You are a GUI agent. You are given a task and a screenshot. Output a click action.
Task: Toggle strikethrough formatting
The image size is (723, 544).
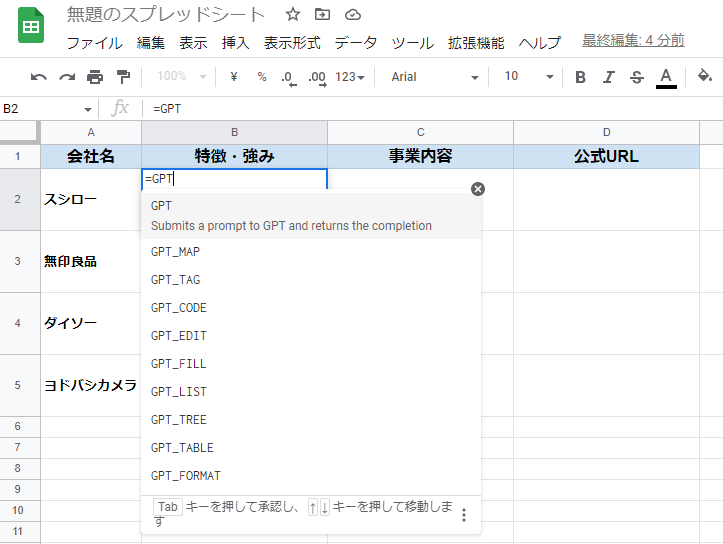(x=637, y=77)
